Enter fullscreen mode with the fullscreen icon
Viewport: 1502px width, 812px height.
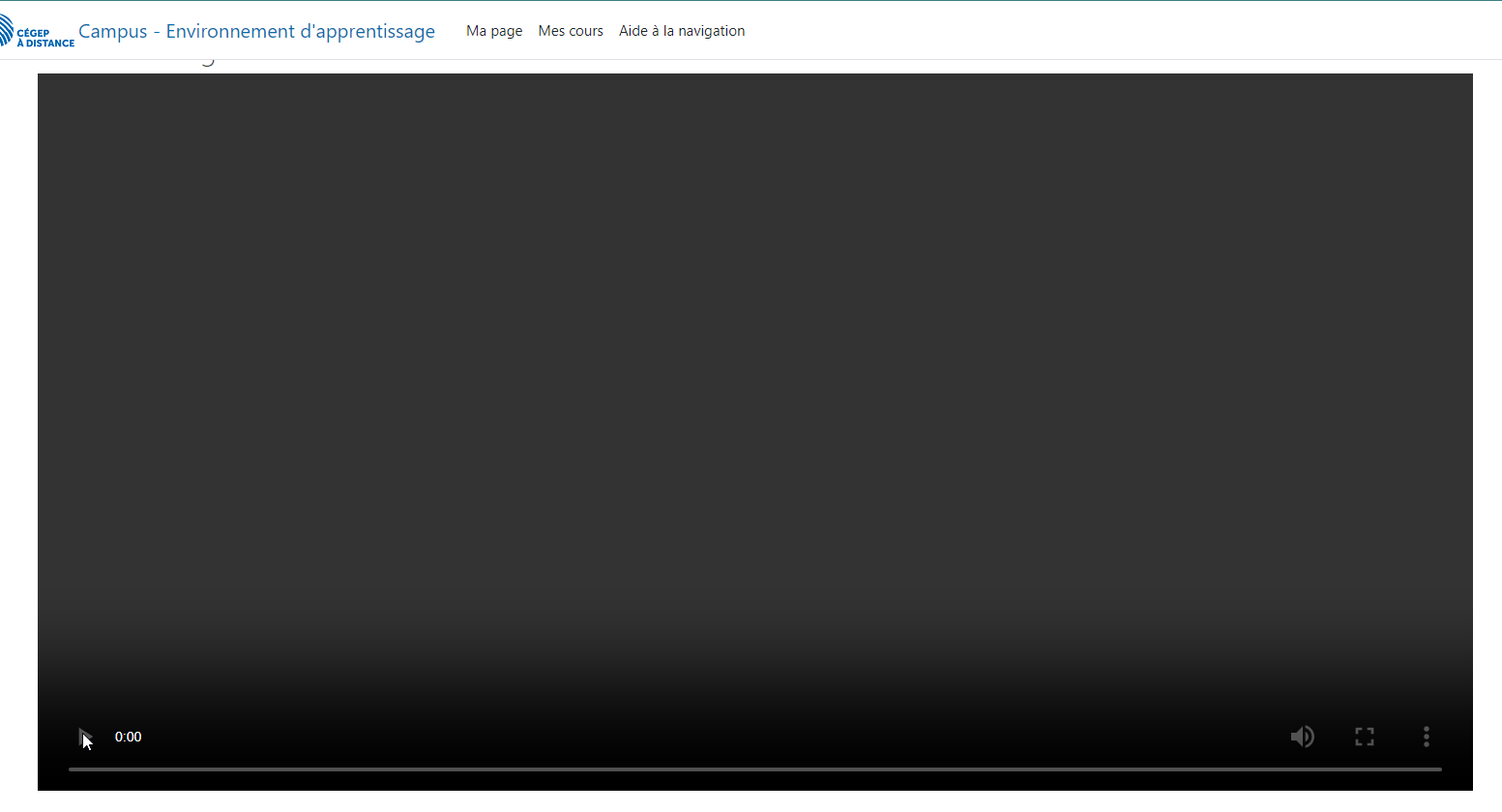coord(1364,738)
